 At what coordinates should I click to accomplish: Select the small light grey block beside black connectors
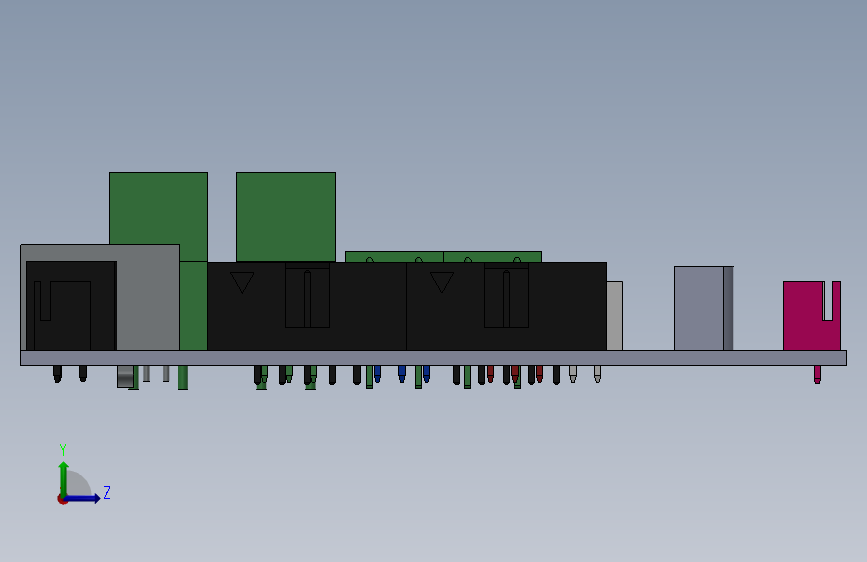[x=614, y=316]
